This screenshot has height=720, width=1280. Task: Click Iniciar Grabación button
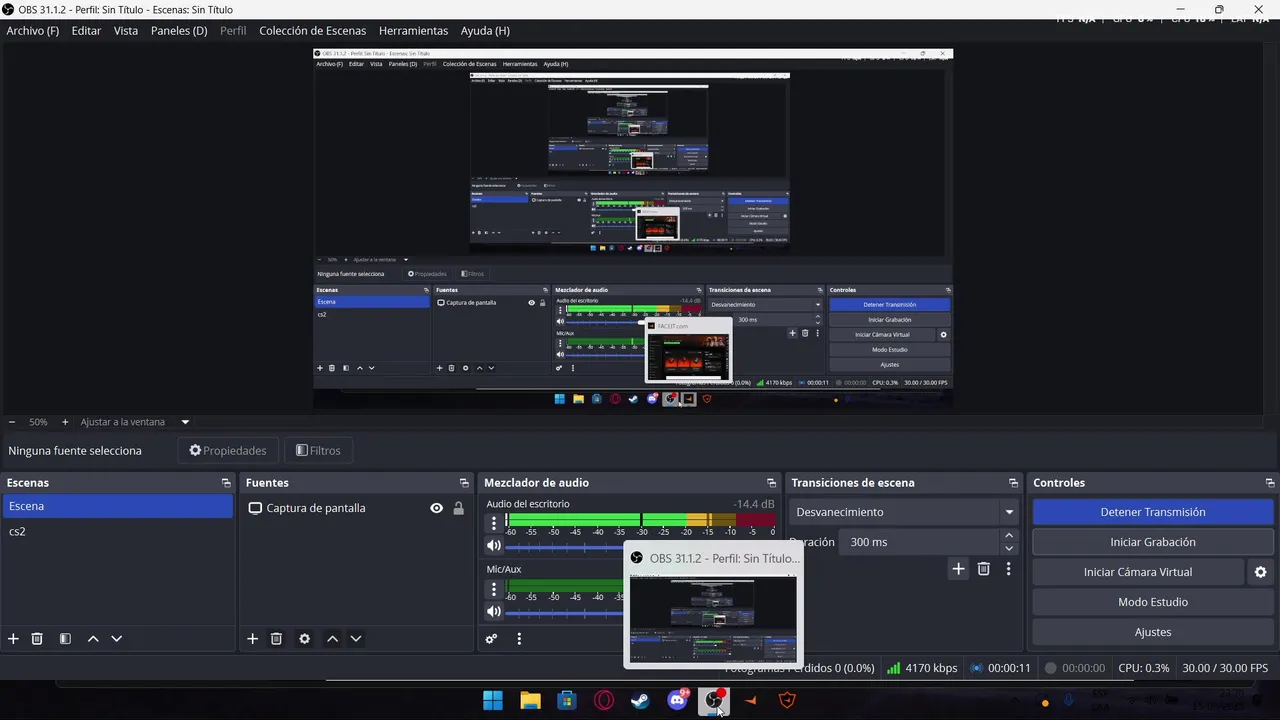point(1153,542)
